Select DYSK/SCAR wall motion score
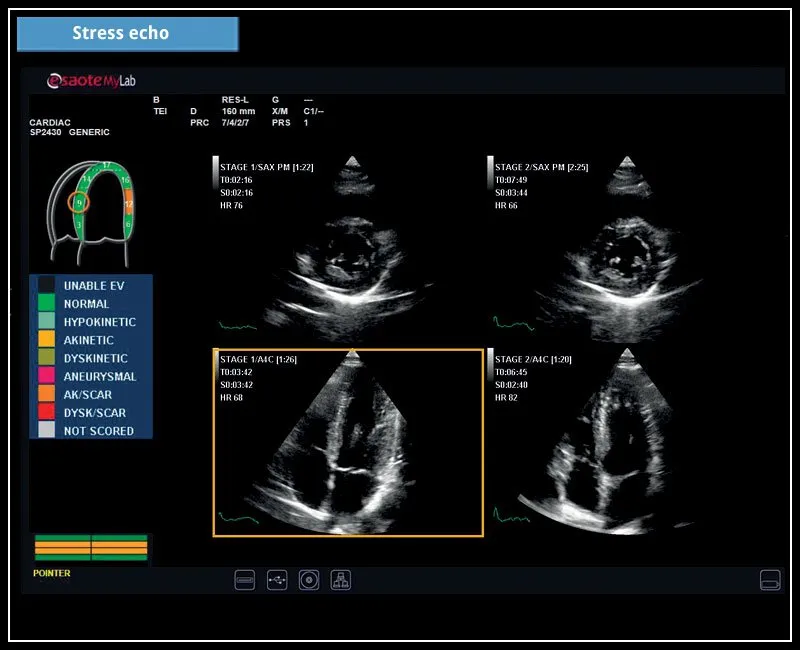Image resolution: width=800 pixels, height=650 pixels. click(94, 412)
